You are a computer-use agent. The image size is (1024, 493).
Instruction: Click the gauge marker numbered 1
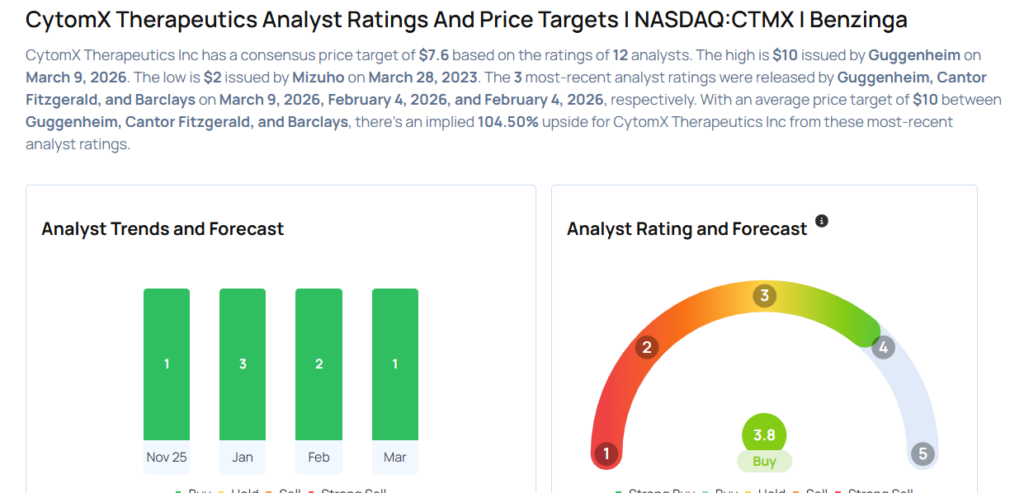(x=605, y=454)
